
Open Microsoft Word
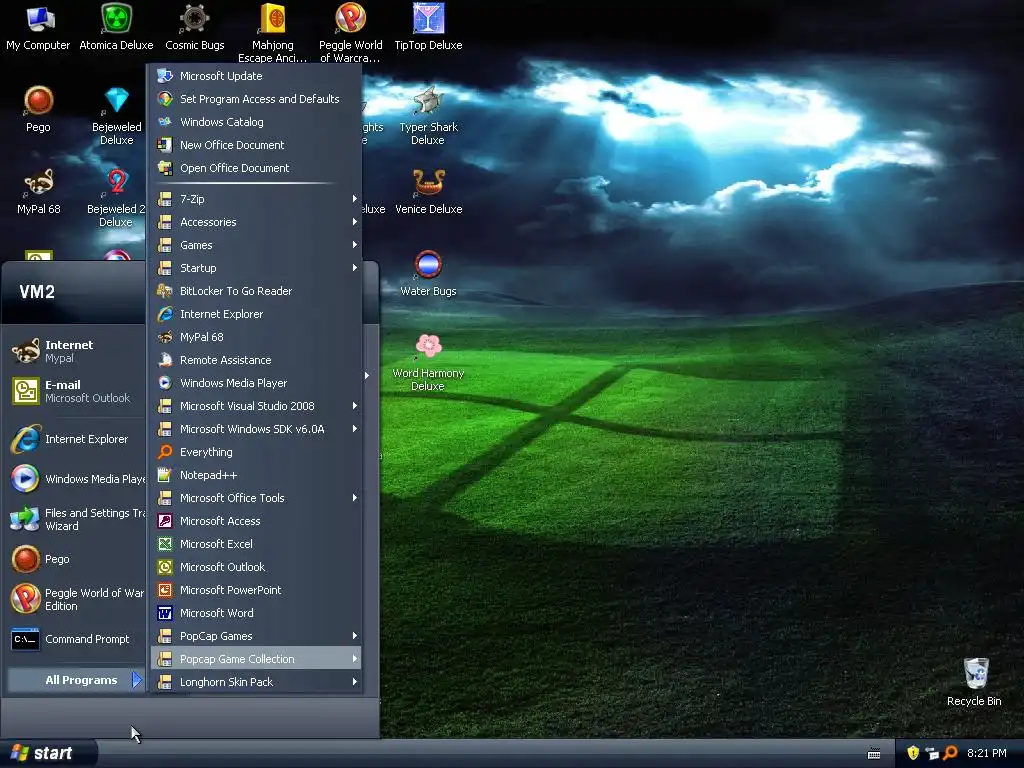pos(256,613)
